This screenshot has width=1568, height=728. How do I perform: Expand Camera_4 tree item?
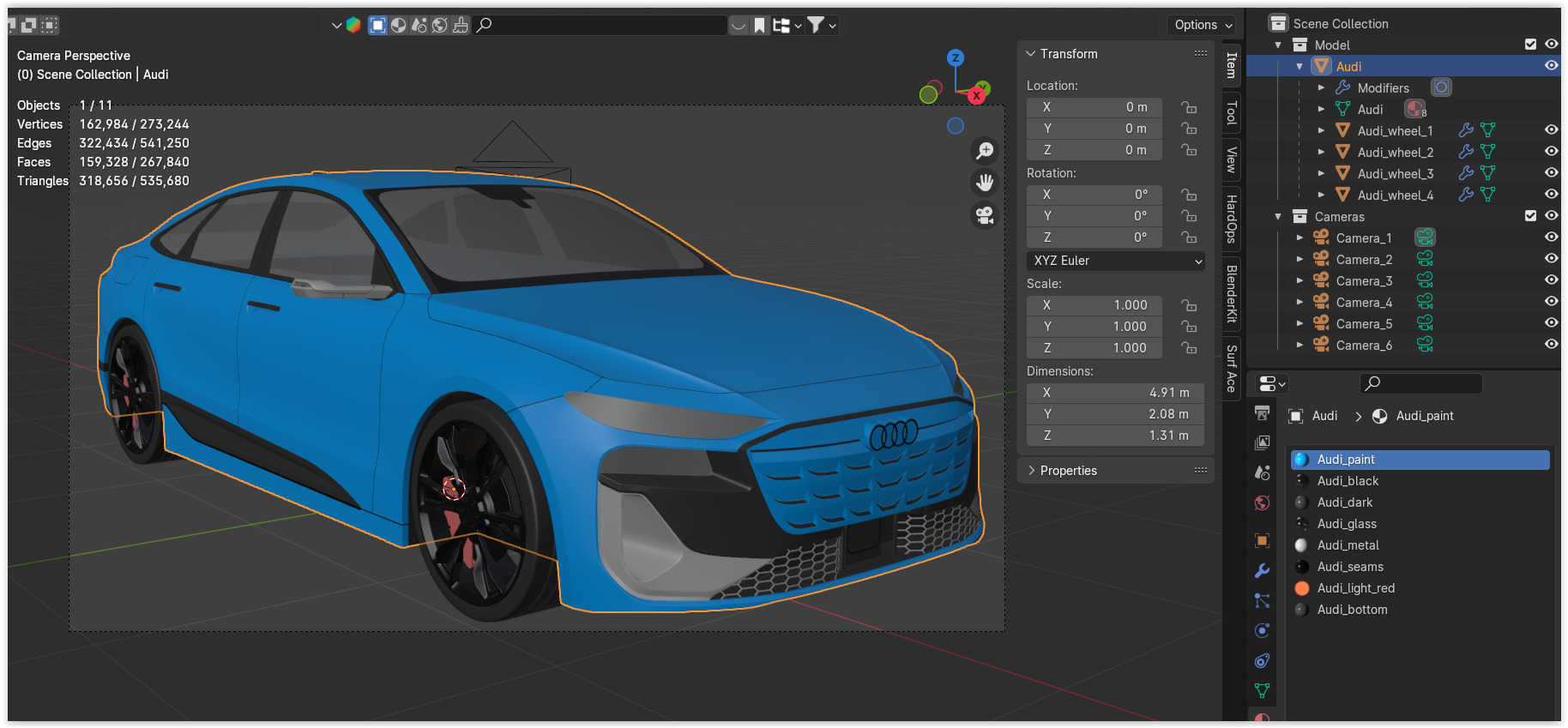tap(1300, 303)
